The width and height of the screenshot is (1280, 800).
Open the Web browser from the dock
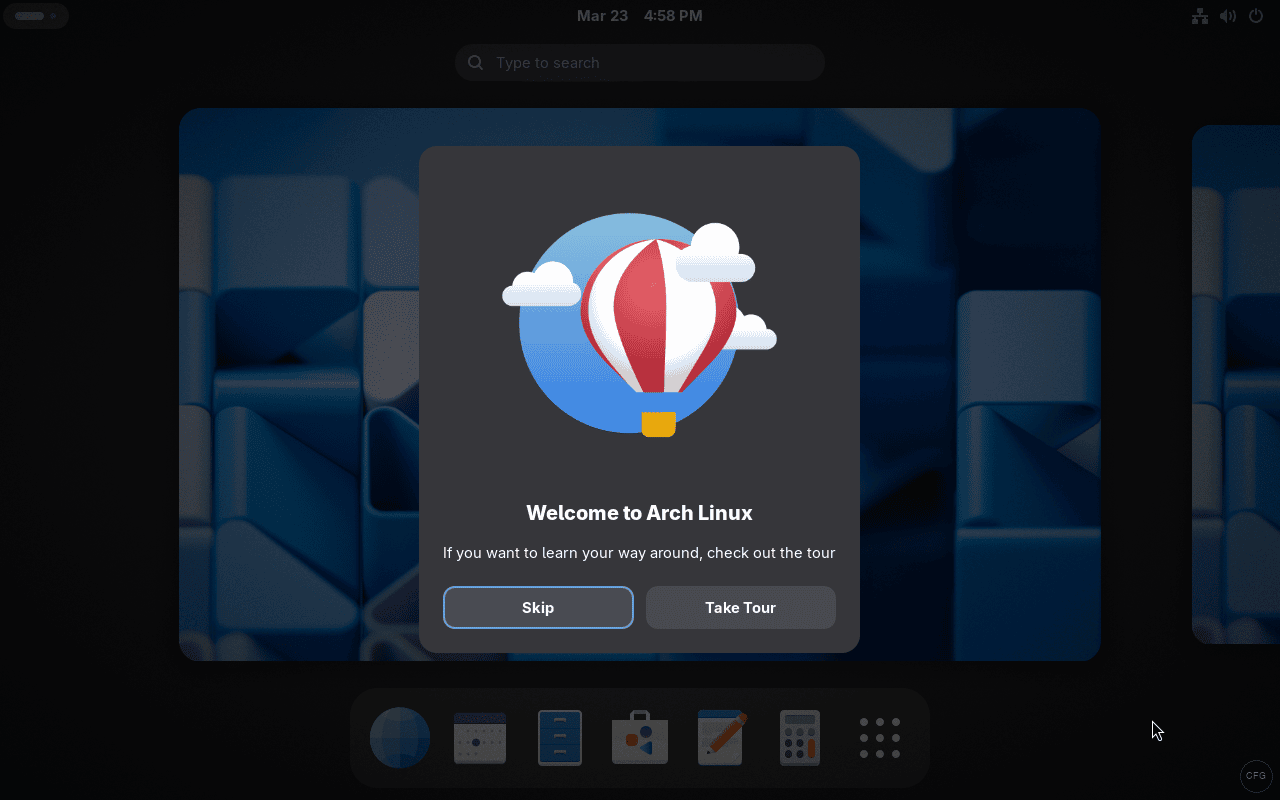coord(399,737)
